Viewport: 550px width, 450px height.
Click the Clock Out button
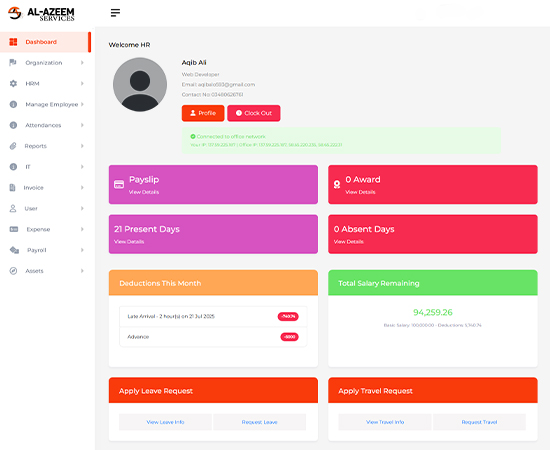pyautogui.click(x=254, y=113)
